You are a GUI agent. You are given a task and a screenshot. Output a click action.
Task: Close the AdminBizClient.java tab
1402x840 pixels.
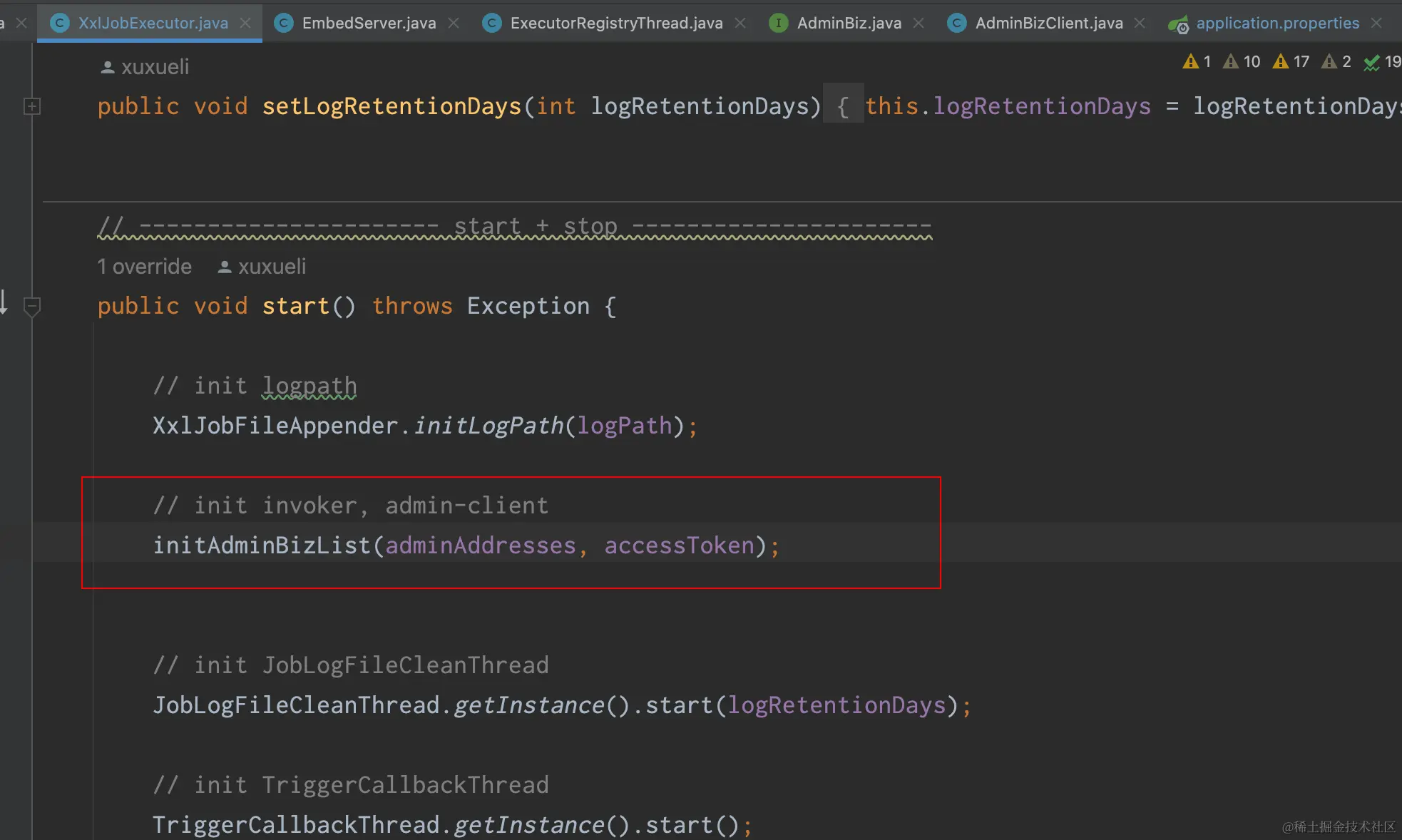tap(1140, 23)
